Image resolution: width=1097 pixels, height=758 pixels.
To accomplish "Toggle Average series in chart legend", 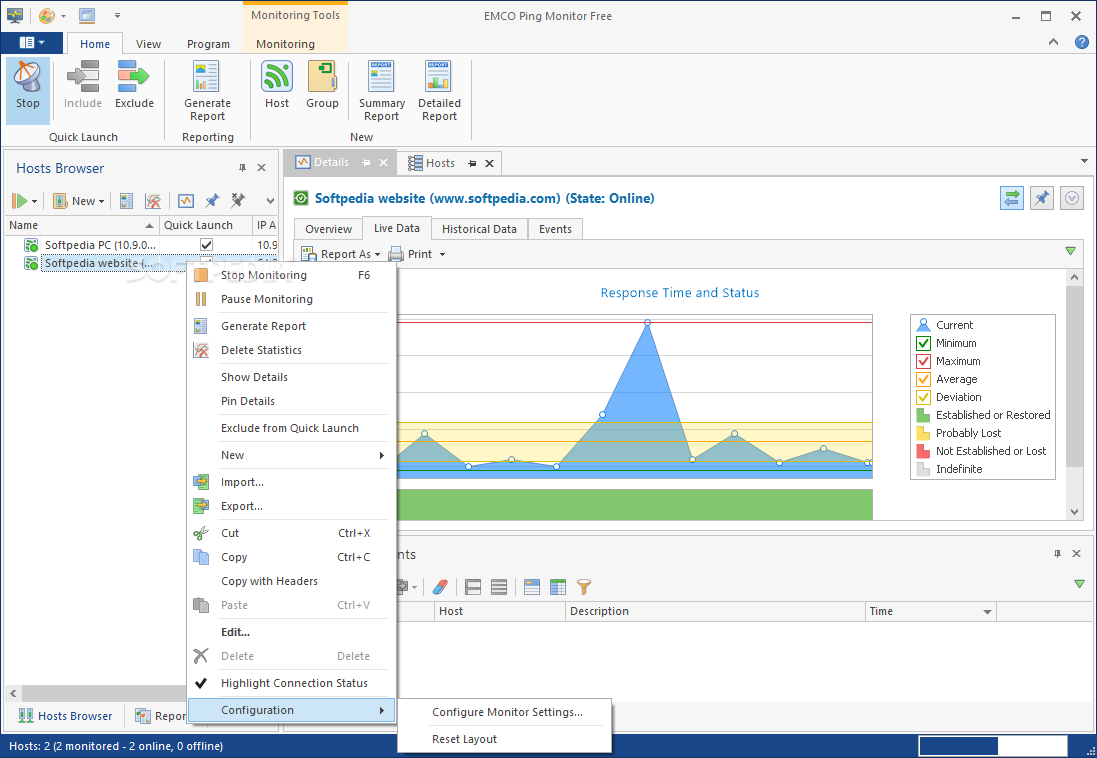I will [923, 379].
